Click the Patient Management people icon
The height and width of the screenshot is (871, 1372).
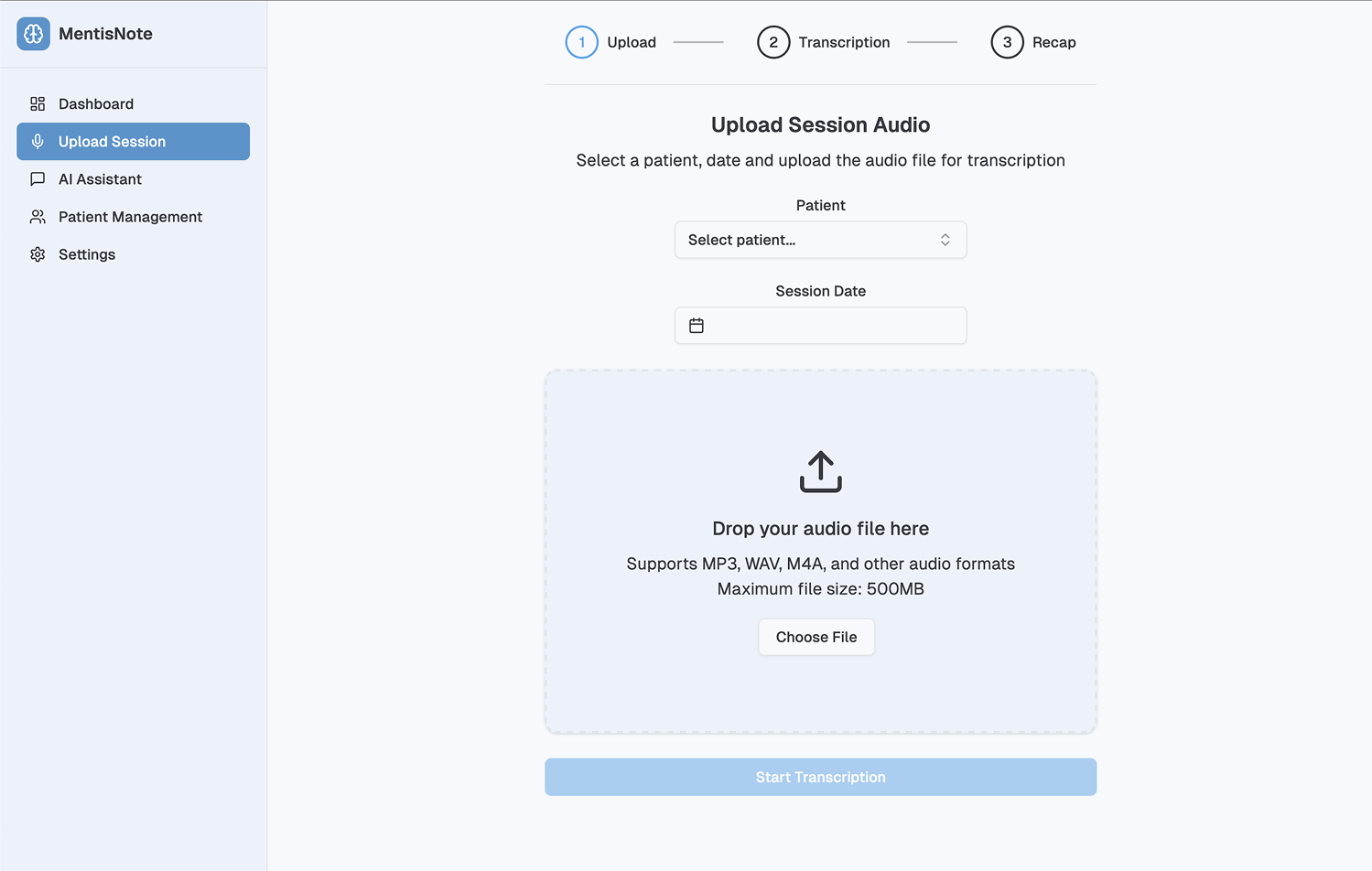point(38,217)
